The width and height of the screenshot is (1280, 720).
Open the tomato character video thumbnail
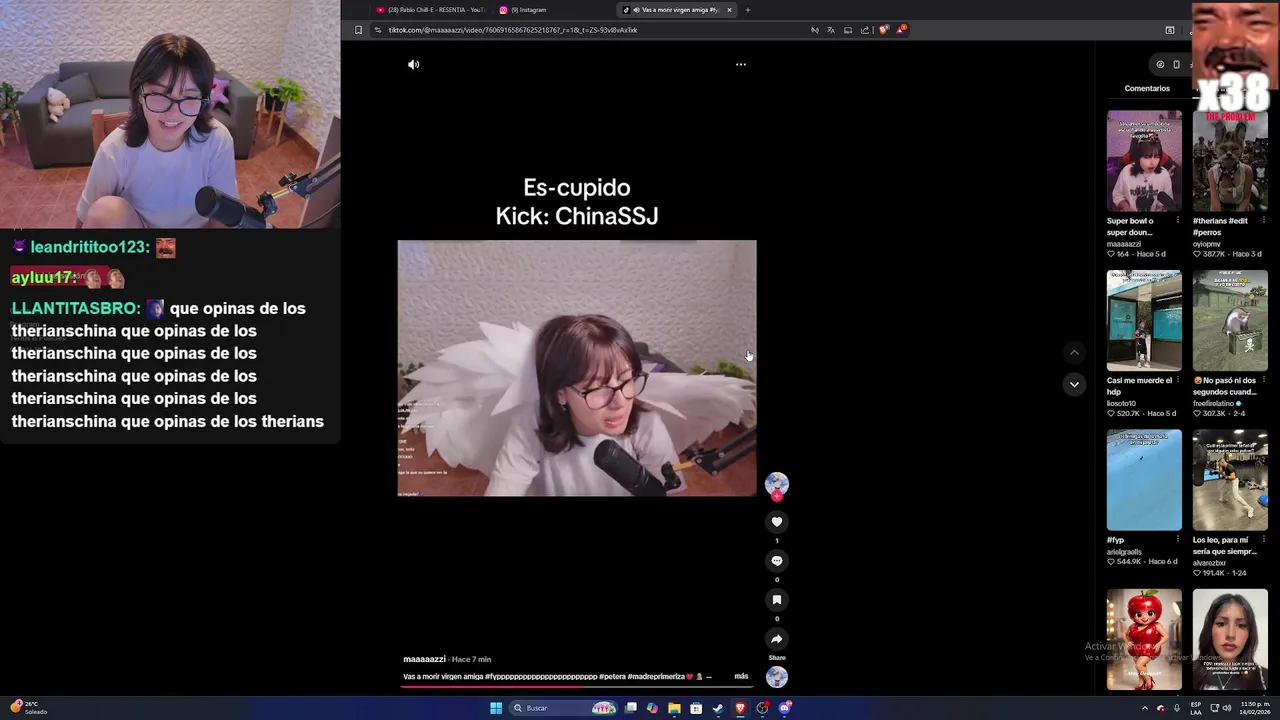click(1144, 639)
